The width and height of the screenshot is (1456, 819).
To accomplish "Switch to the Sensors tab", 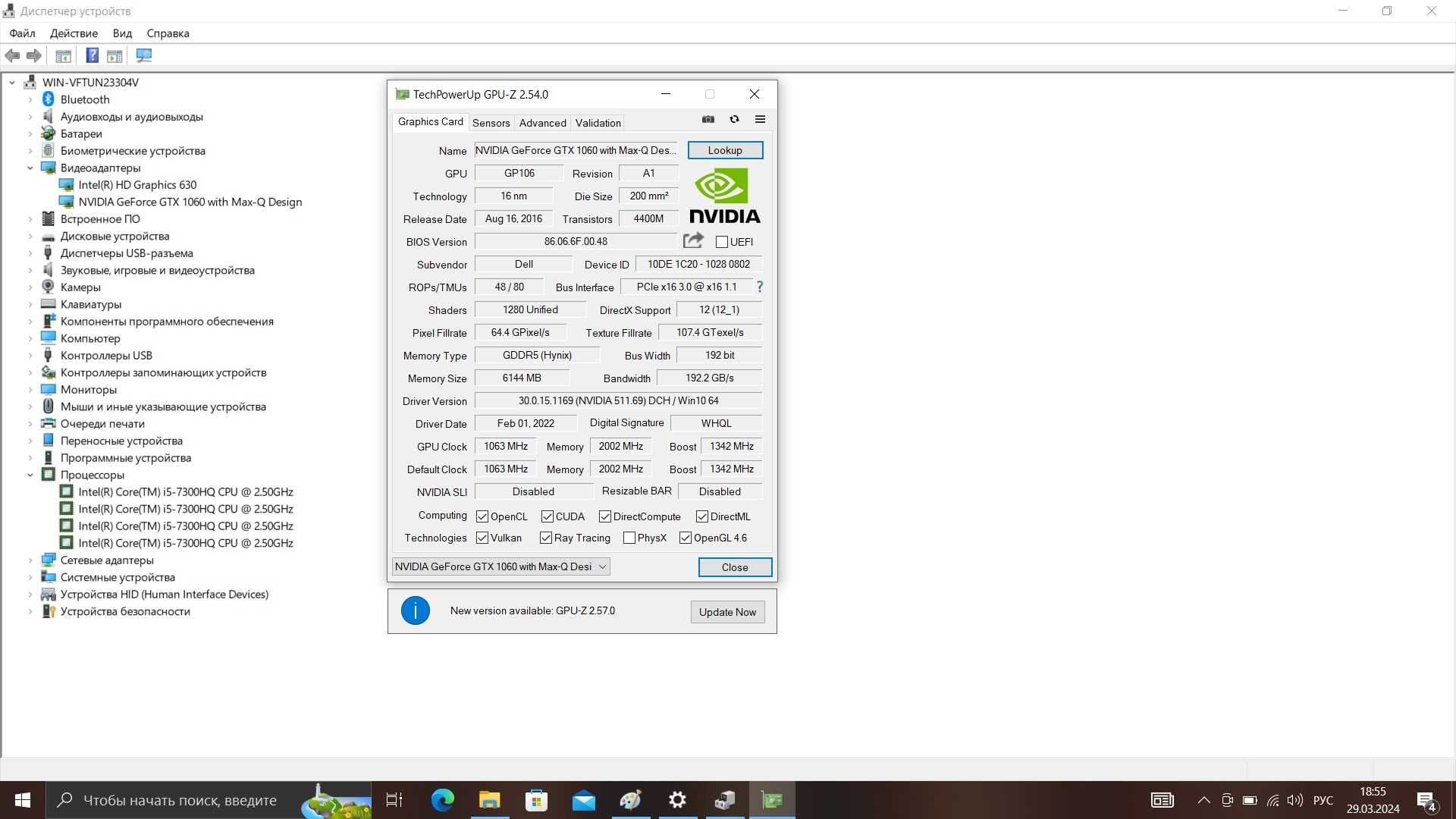I will click(x=491, y=123).
